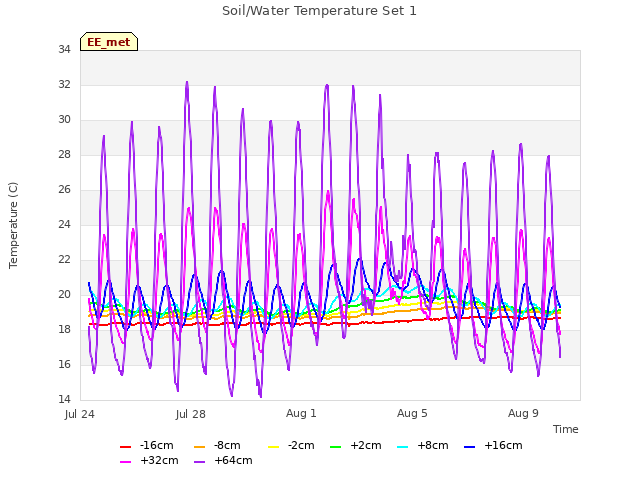Click the 22 y-axis tick label
Screen dimensions: 640x480
(64, 260)
